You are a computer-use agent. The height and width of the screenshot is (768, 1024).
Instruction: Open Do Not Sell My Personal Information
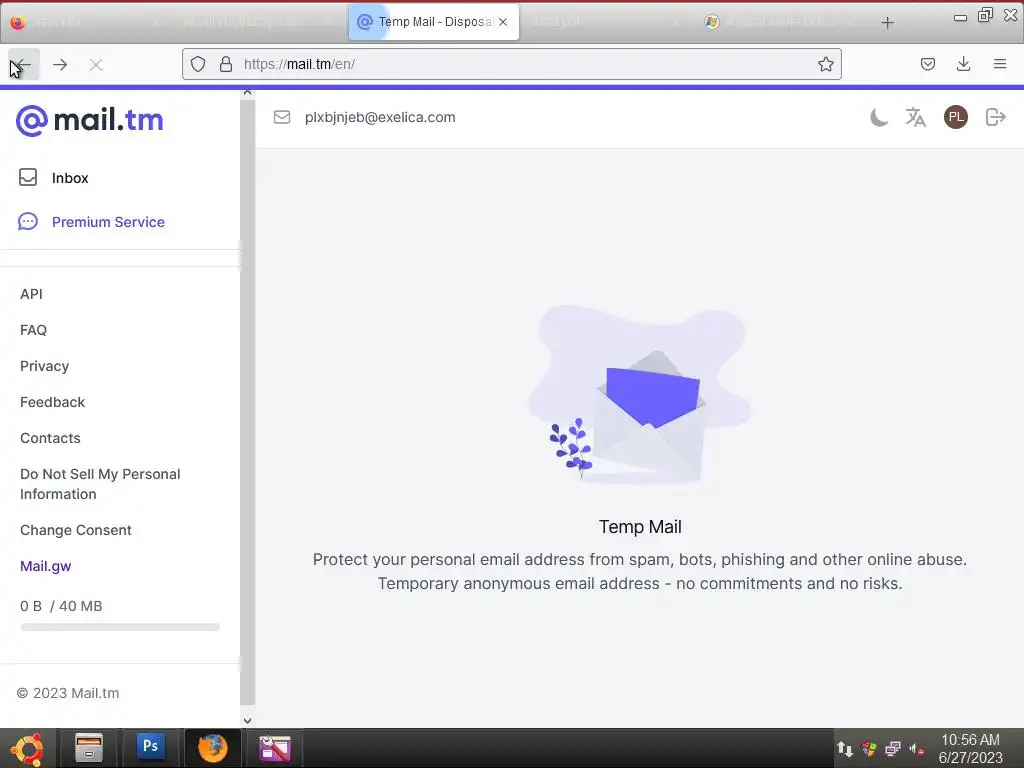coord(100,484)
